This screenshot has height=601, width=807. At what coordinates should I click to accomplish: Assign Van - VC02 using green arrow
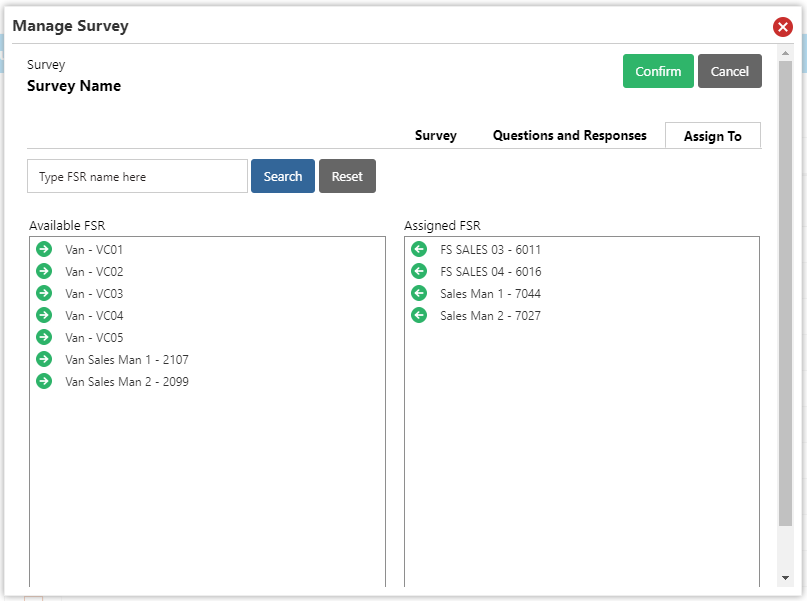[x=44, y=271]
